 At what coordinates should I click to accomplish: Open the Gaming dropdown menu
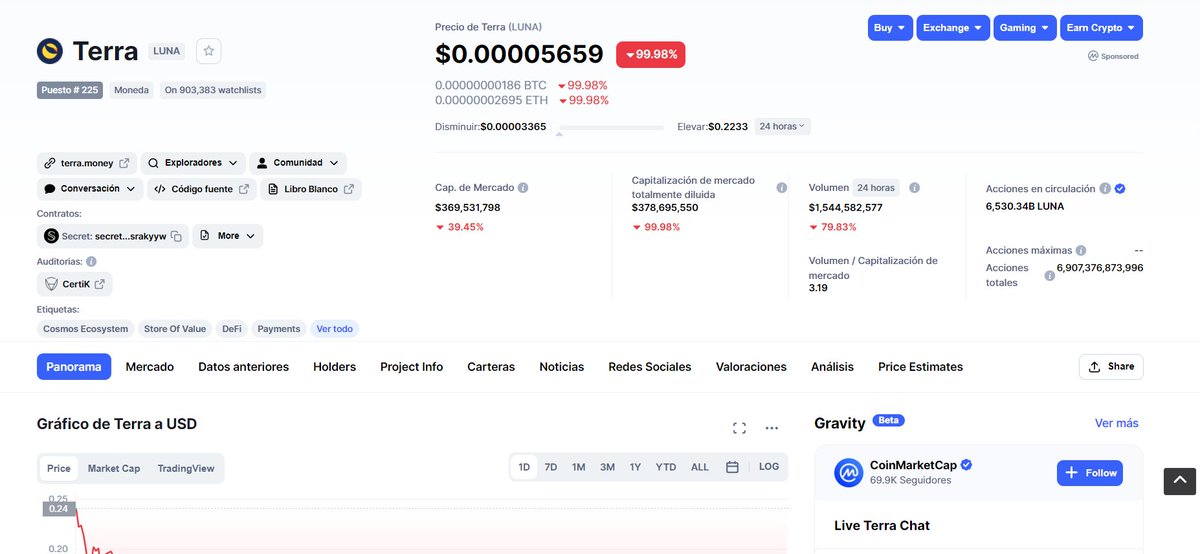(x=1025, y=28)
